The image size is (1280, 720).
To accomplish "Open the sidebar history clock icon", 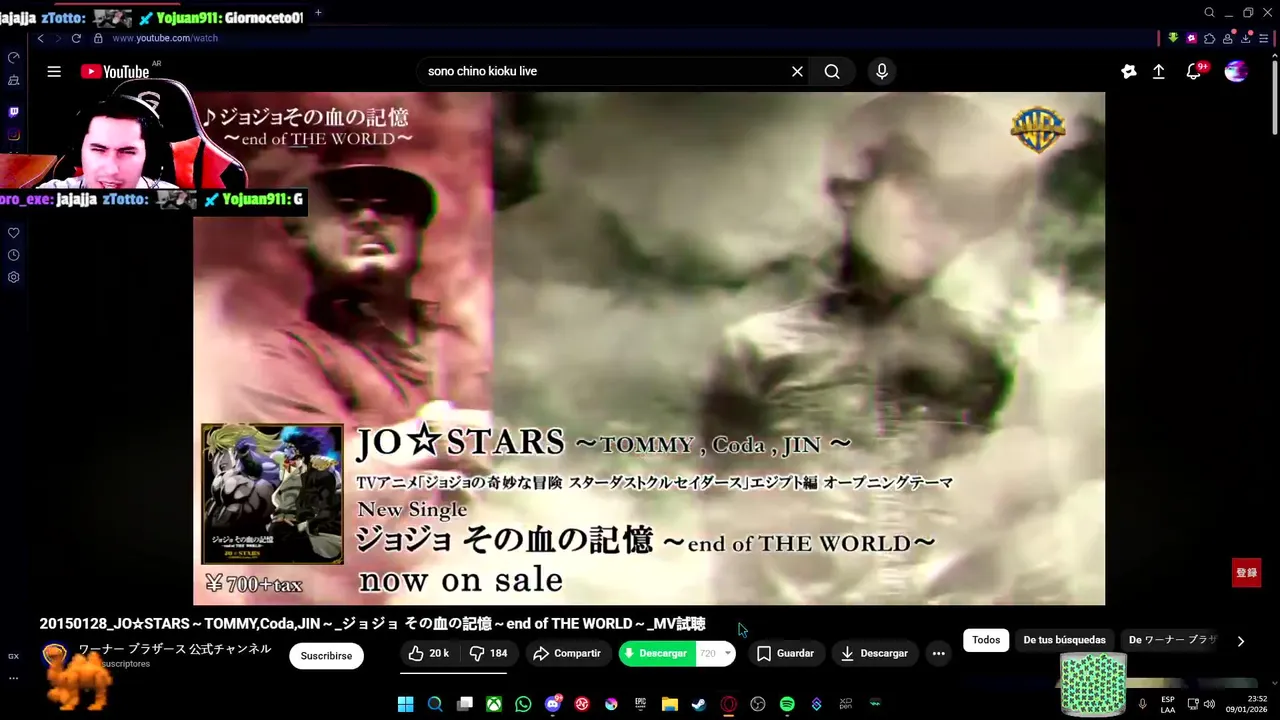I will (x=13, y=255).
